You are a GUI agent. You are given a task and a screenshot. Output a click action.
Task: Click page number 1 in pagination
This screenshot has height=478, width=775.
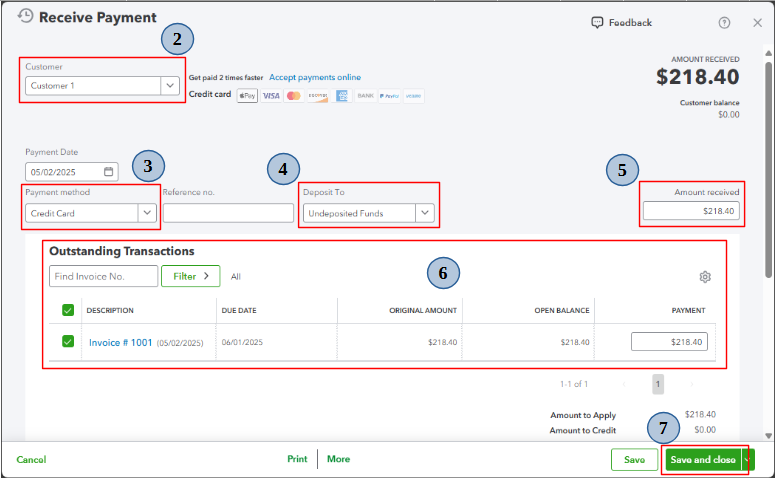(657, 384)
